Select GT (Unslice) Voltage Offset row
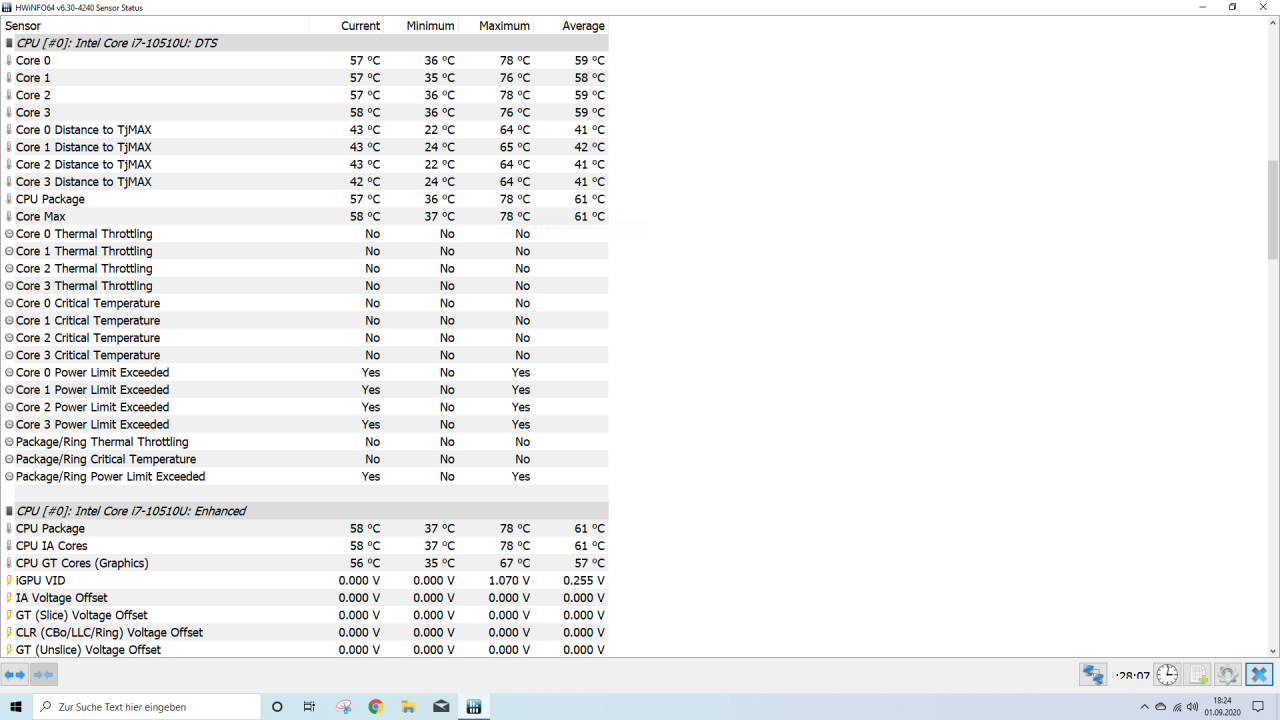 (x=304, y=650)
